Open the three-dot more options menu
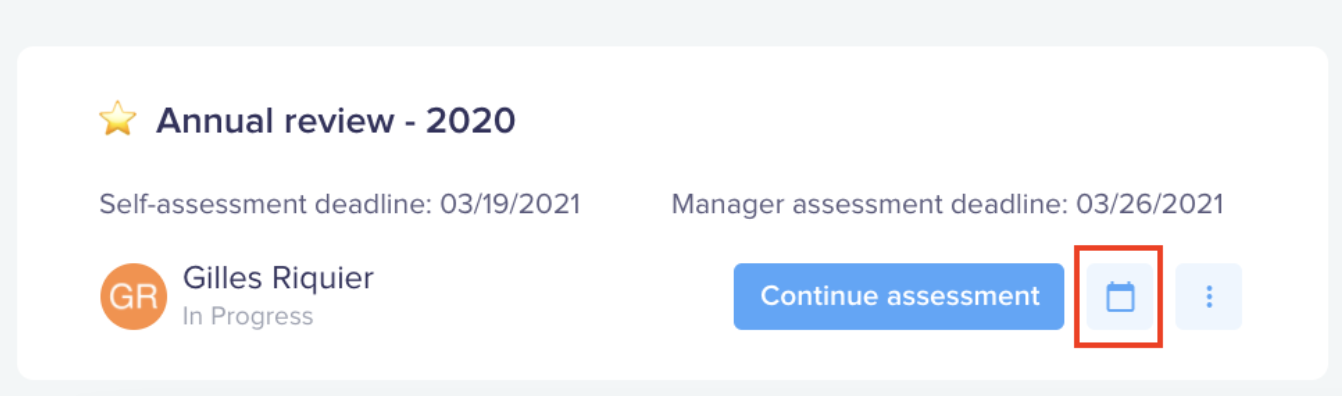The width and height of the screenshot is (1342, 396). point(1209,296)
